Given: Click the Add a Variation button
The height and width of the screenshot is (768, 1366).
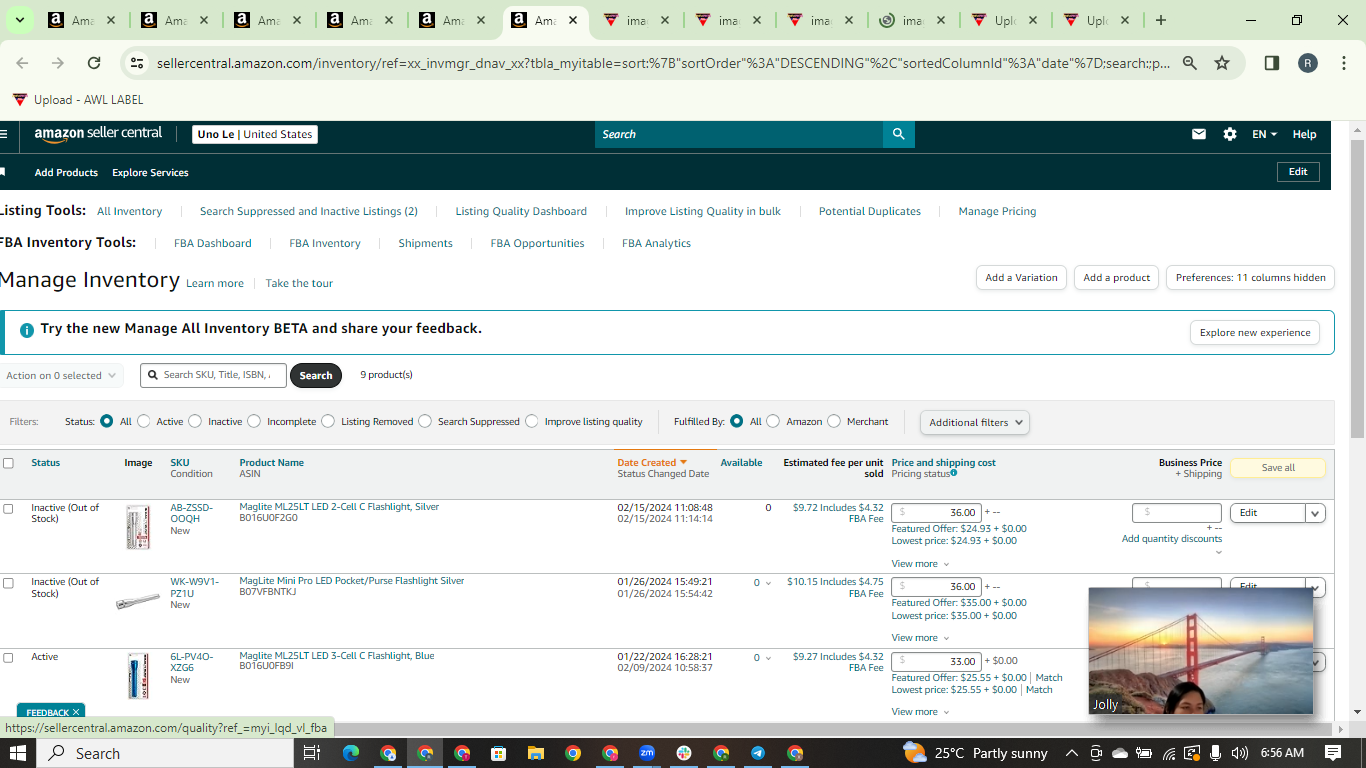Looking at the screenshot, I should pos(1021,278).
